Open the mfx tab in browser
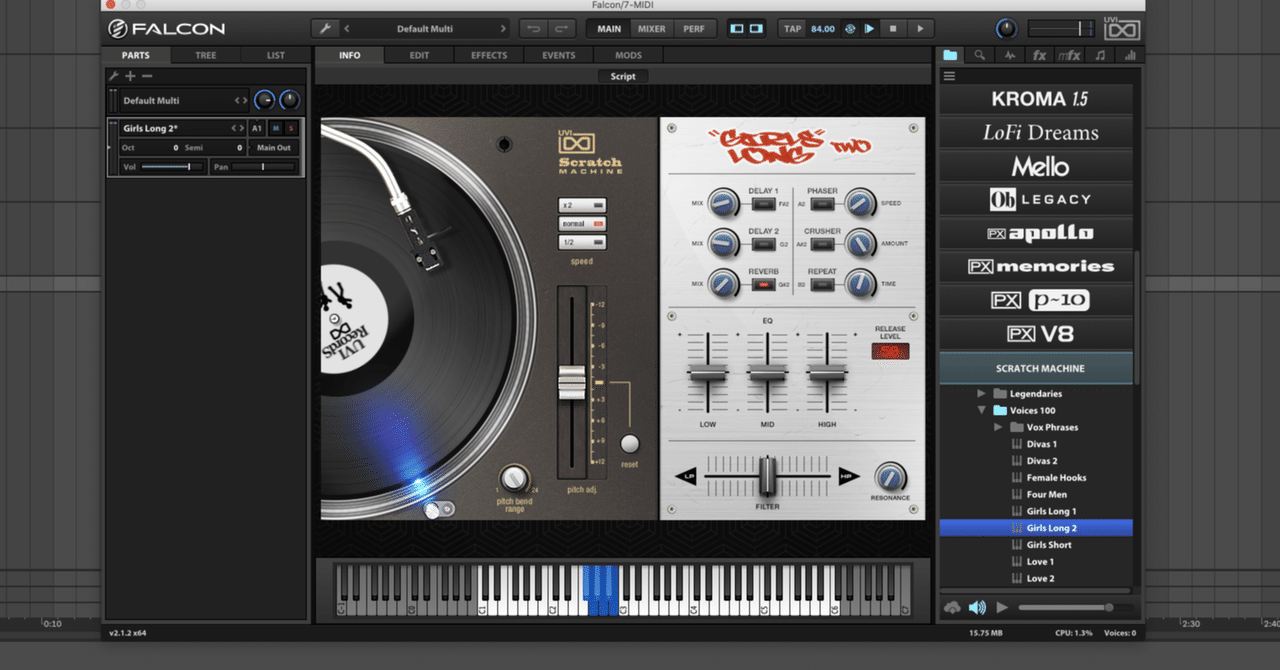 tap(1070, 55)
